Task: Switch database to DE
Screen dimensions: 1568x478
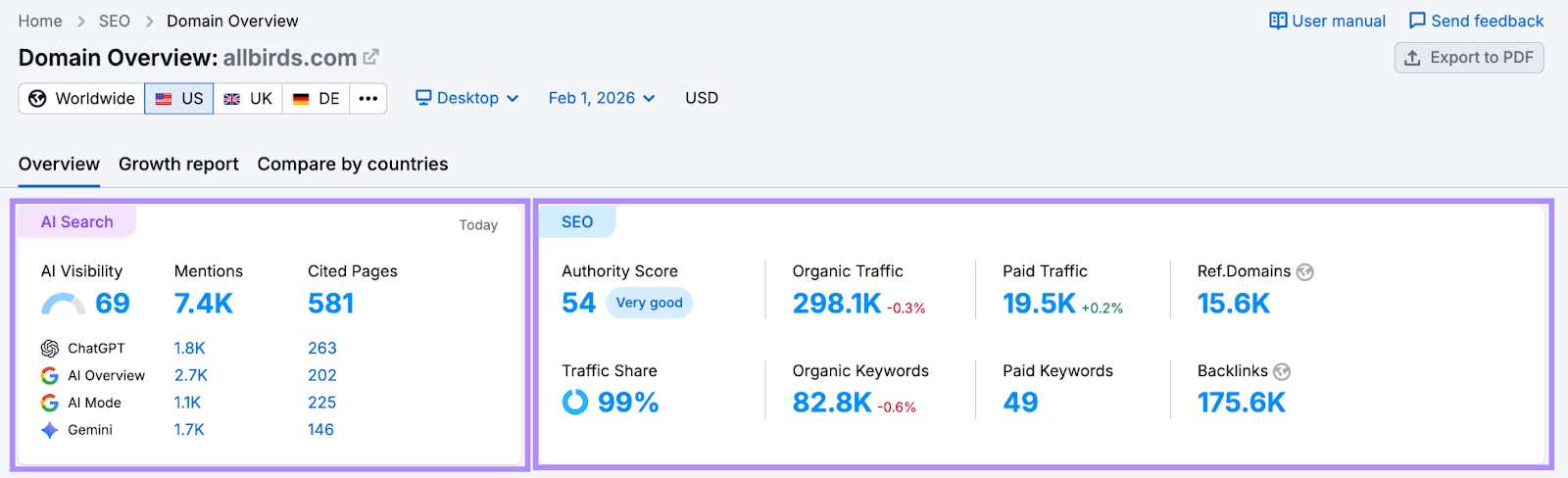Action: [317, 99]
